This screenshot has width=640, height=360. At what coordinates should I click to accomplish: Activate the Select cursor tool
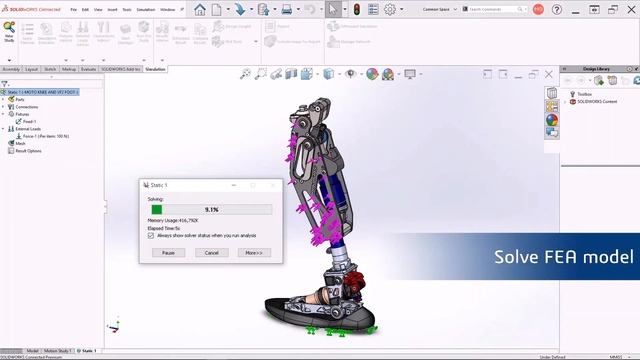pyautogui.click(x=333, y=9)
